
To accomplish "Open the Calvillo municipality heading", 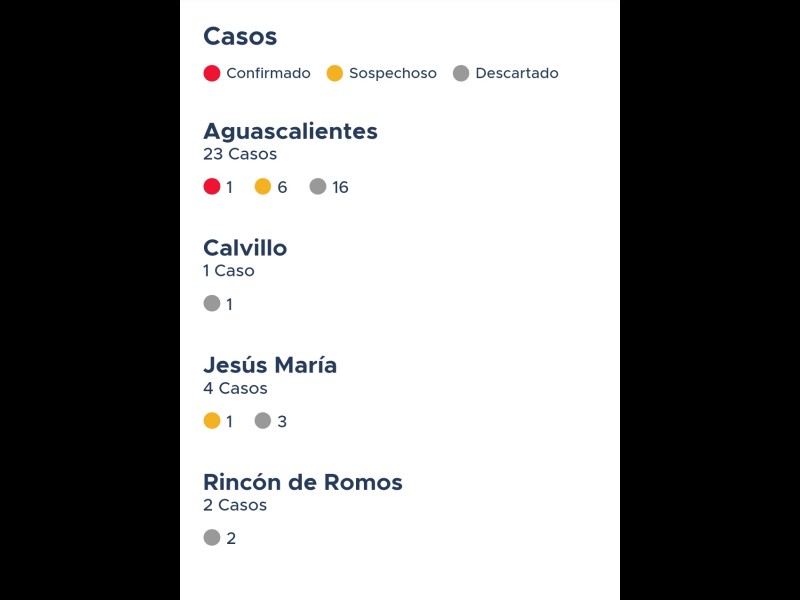I will pyautogui.click(x=245, y=248).
